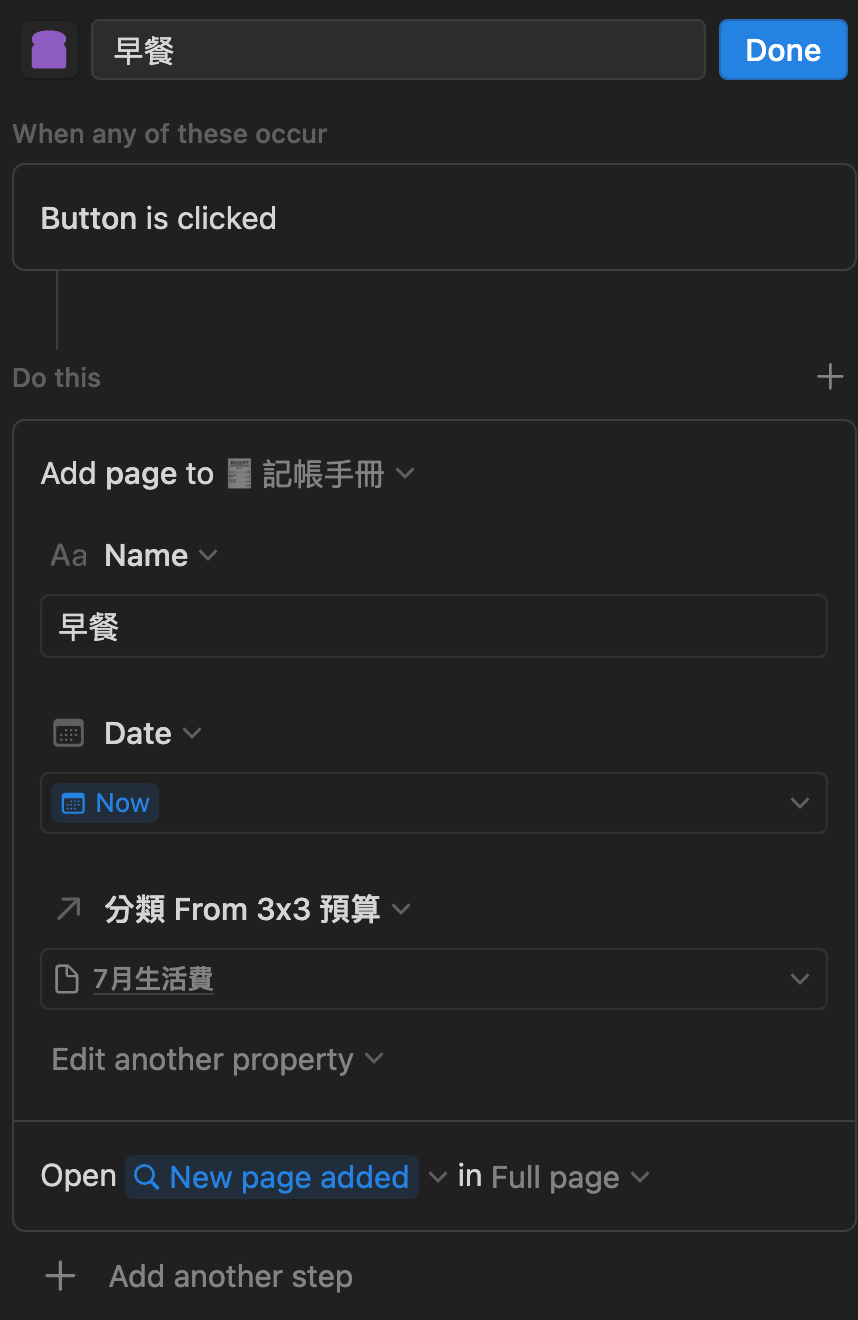Select the Now date token
The image size is (858, 1320).
tap(105, 803)
